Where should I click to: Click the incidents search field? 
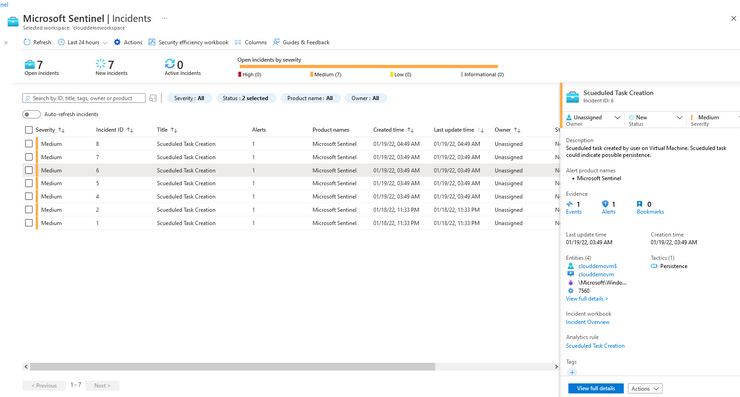click(x=84, y=98)
